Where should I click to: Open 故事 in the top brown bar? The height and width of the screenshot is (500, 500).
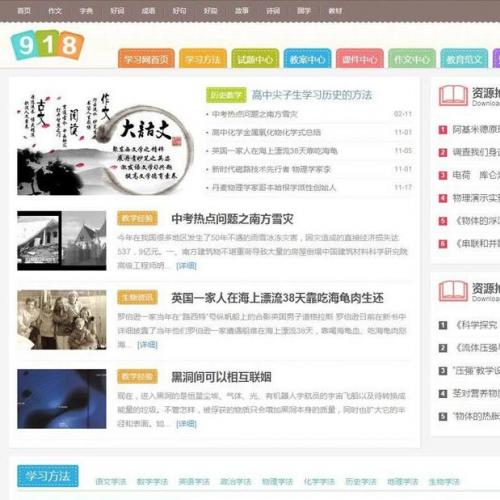[242, 11]
